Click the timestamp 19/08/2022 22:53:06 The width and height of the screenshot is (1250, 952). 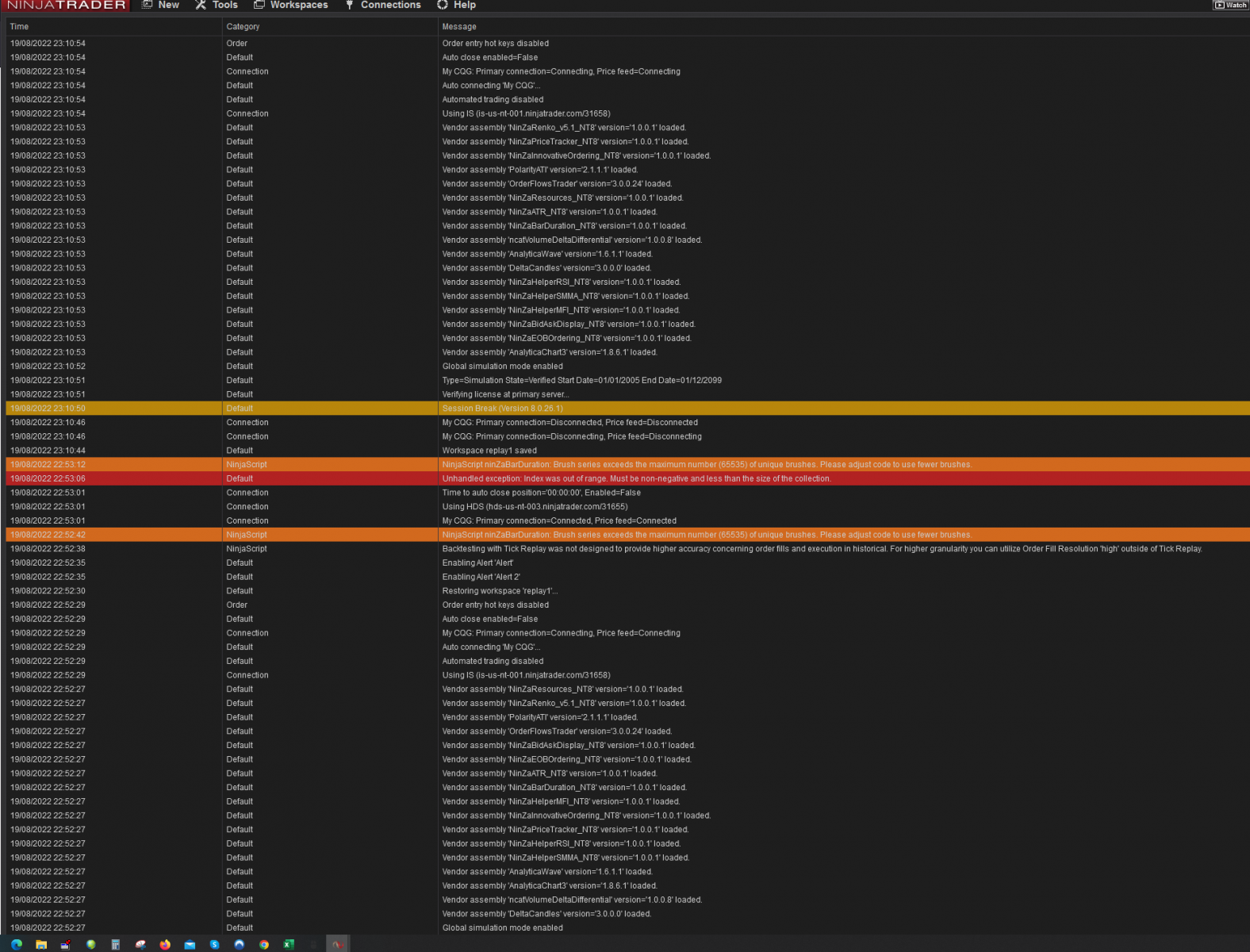[48, 478]
